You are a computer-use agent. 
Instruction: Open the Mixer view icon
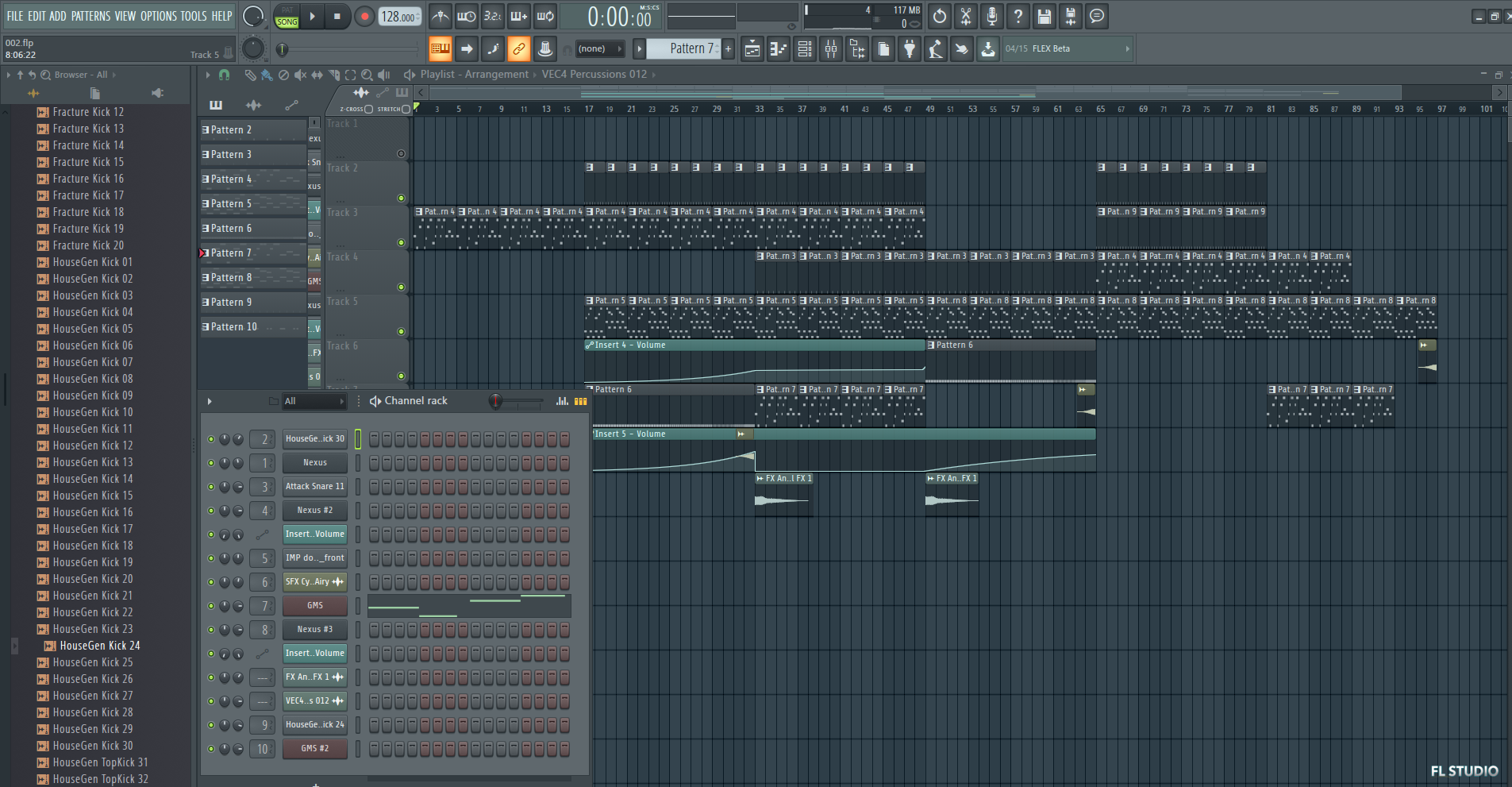(x=831, y=49)
